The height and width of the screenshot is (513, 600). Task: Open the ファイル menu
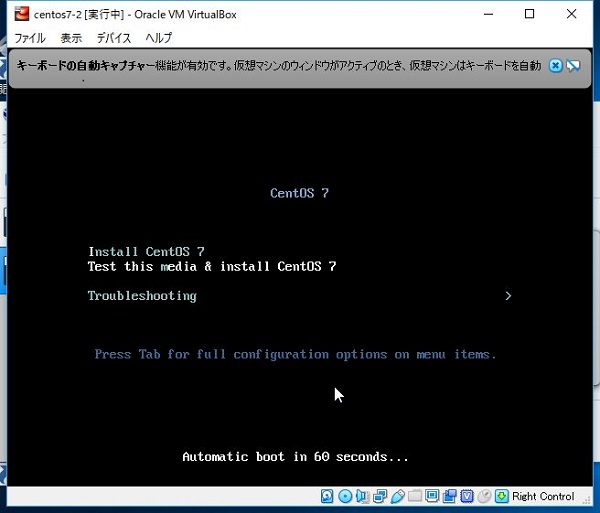coord(30,38)
